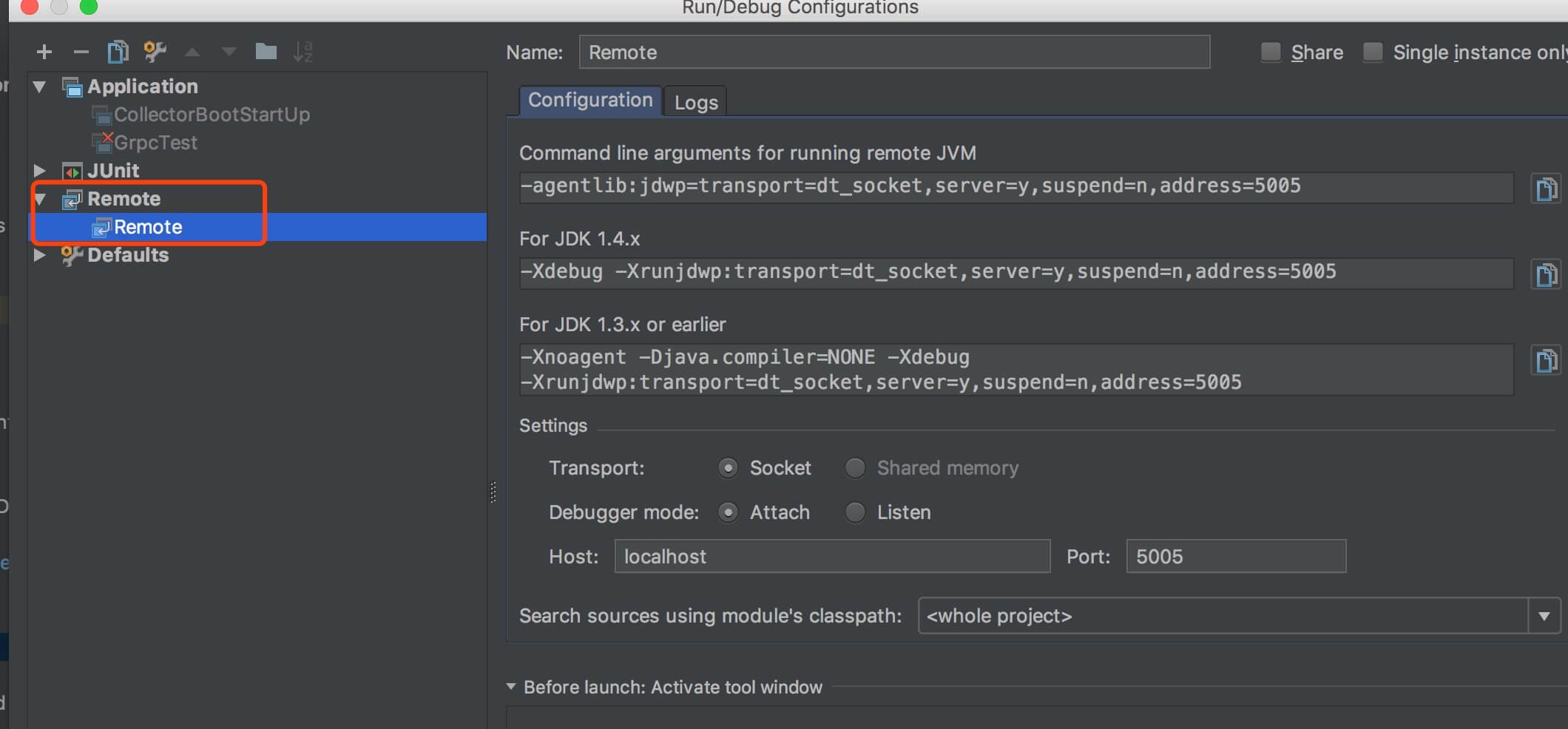Copy the JDK 1.3.x arguments
Image resolution: width=1568 pixels, height=729 pixels.
pyautogui.click(x=1546, y=361)
